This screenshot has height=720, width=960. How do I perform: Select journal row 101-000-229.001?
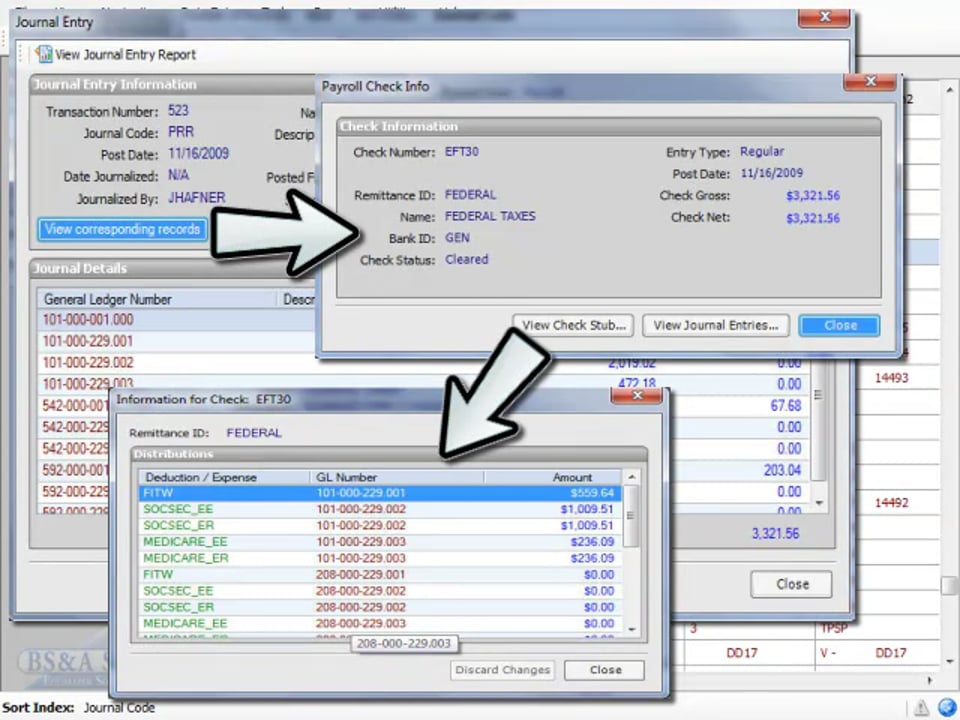tap(178, 341)
